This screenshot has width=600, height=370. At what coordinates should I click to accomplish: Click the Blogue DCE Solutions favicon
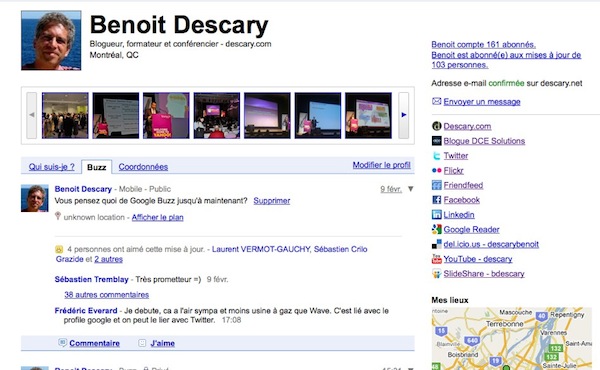coord(437,141)
